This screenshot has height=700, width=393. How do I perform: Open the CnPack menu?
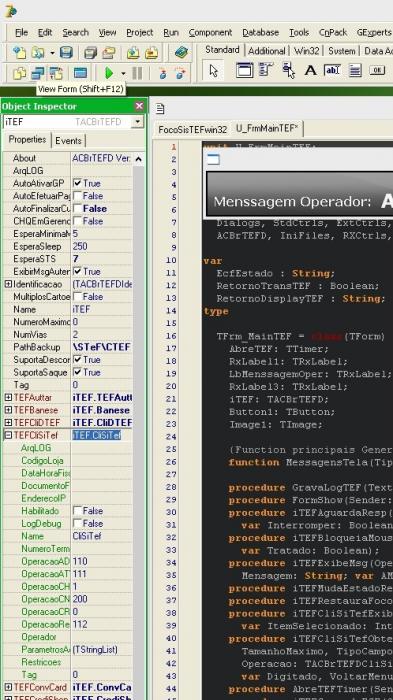pyautogui.click(x=333, y=33)
